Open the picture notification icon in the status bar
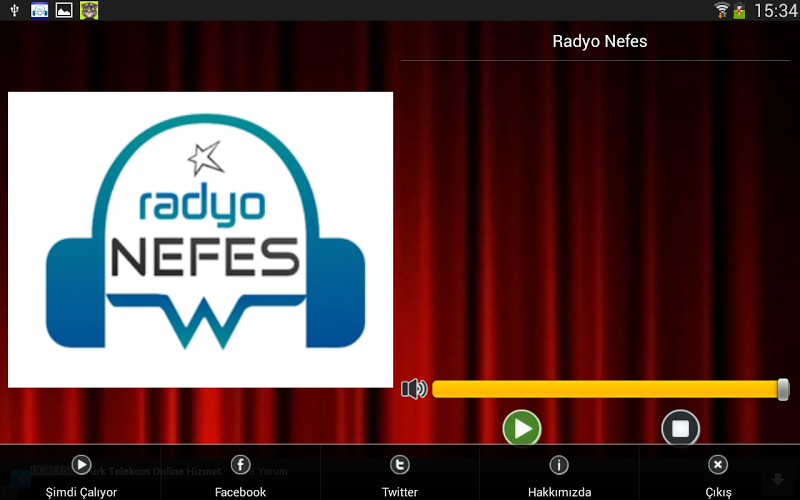 pos(64,10)
